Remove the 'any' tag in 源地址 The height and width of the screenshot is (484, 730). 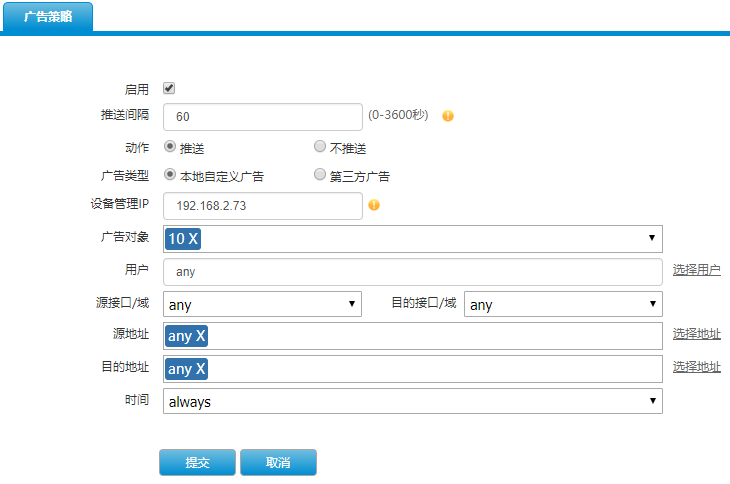(201, 336)
